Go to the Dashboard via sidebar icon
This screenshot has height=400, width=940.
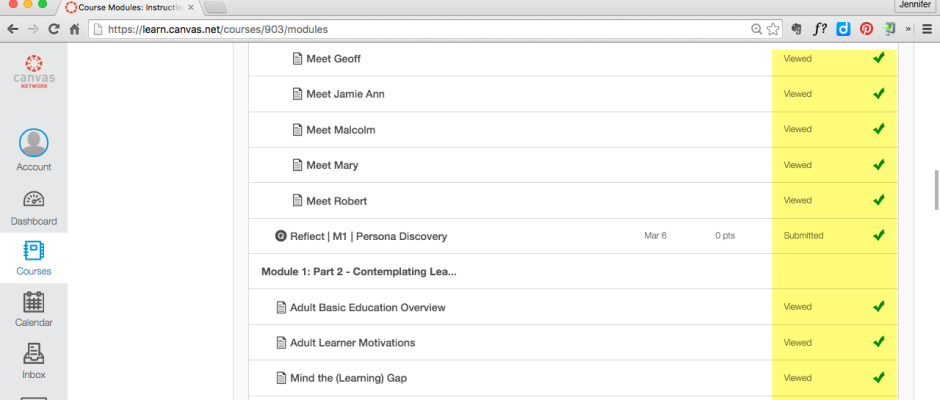click(x=34, y=206)
